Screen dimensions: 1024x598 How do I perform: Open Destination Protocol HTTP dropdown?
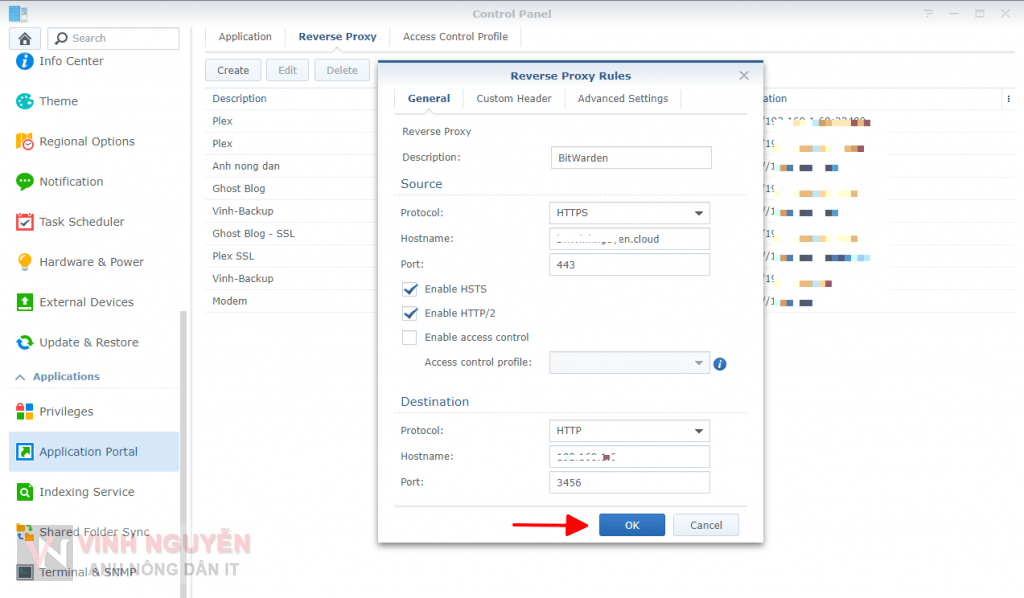(629, 431)
